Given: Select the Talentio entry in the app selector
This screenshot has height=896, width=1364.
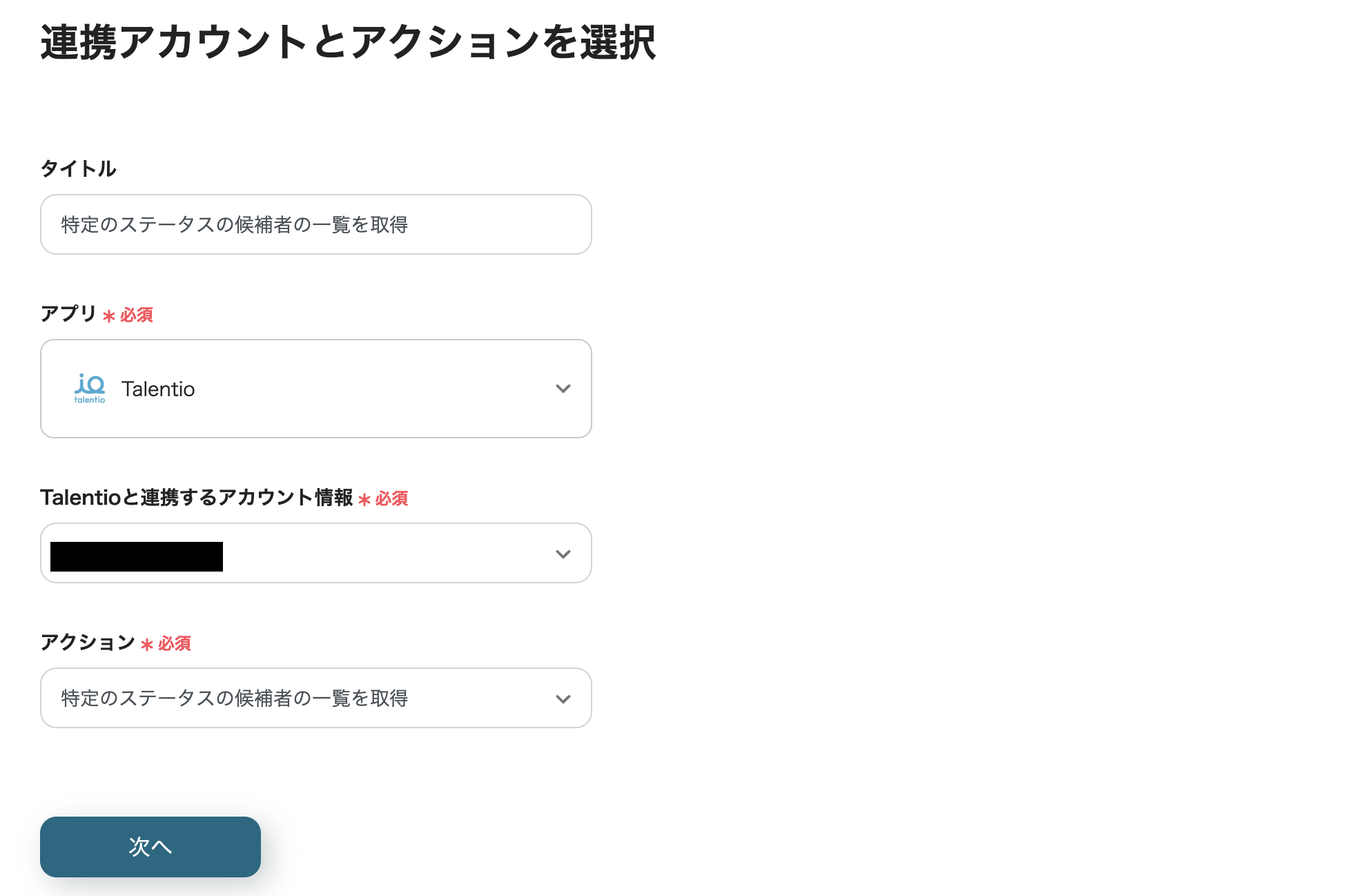Looking at the screenshot, I should [158, 389].
